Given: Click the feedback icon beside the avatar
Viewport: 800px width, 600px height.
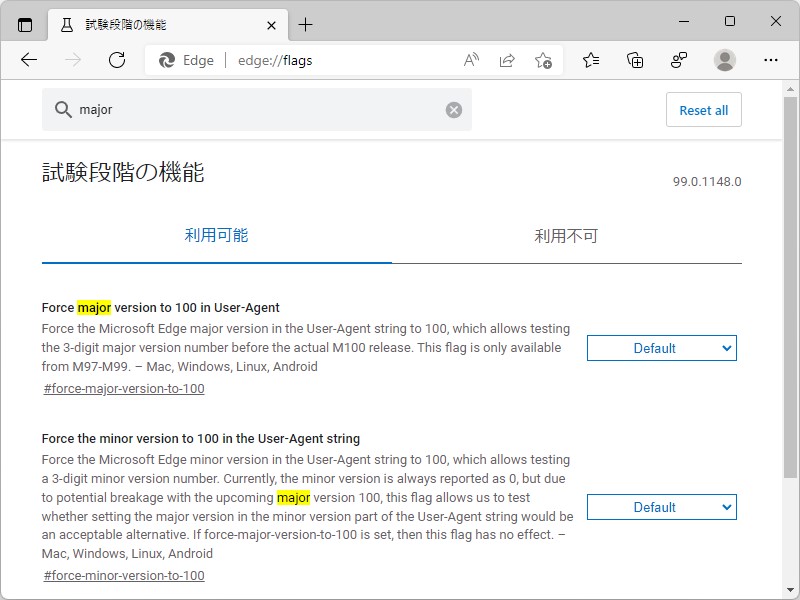Looking at the screenshot, I should point(678,60).
